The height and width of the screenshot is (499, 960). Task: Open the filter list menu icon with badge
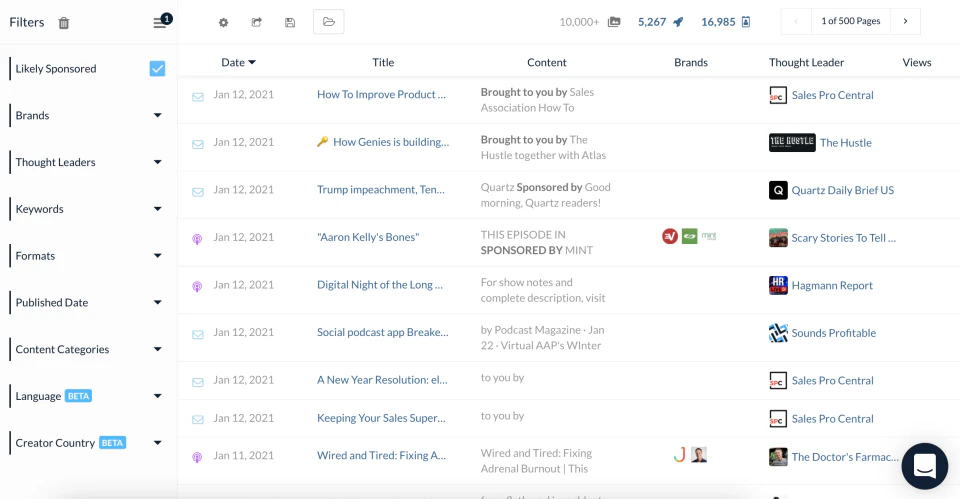(162, 21)
